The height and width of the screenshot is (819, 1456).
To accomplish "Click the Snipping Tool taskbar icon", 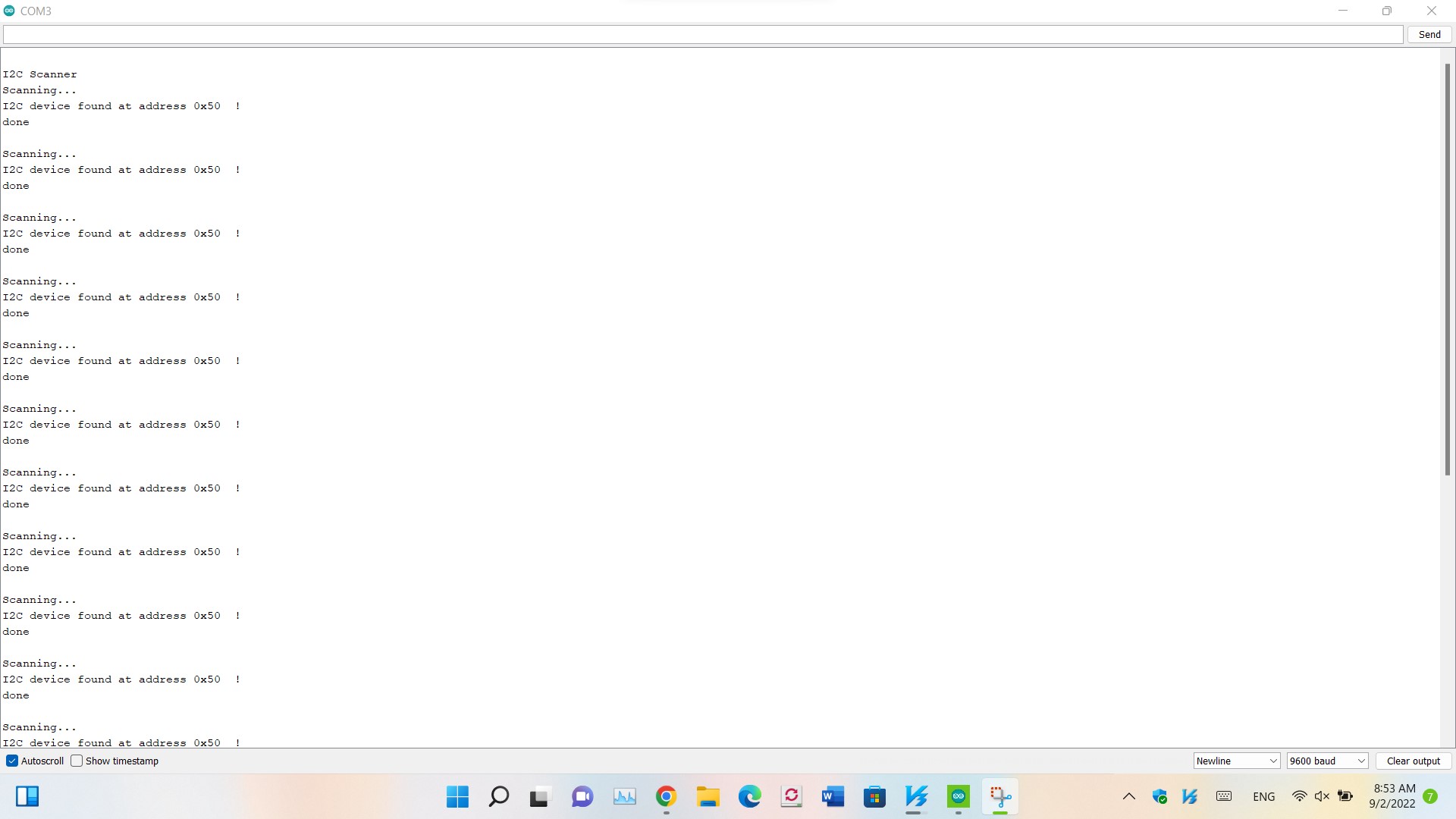I will pyautogui.click(x=1000, y=796).
